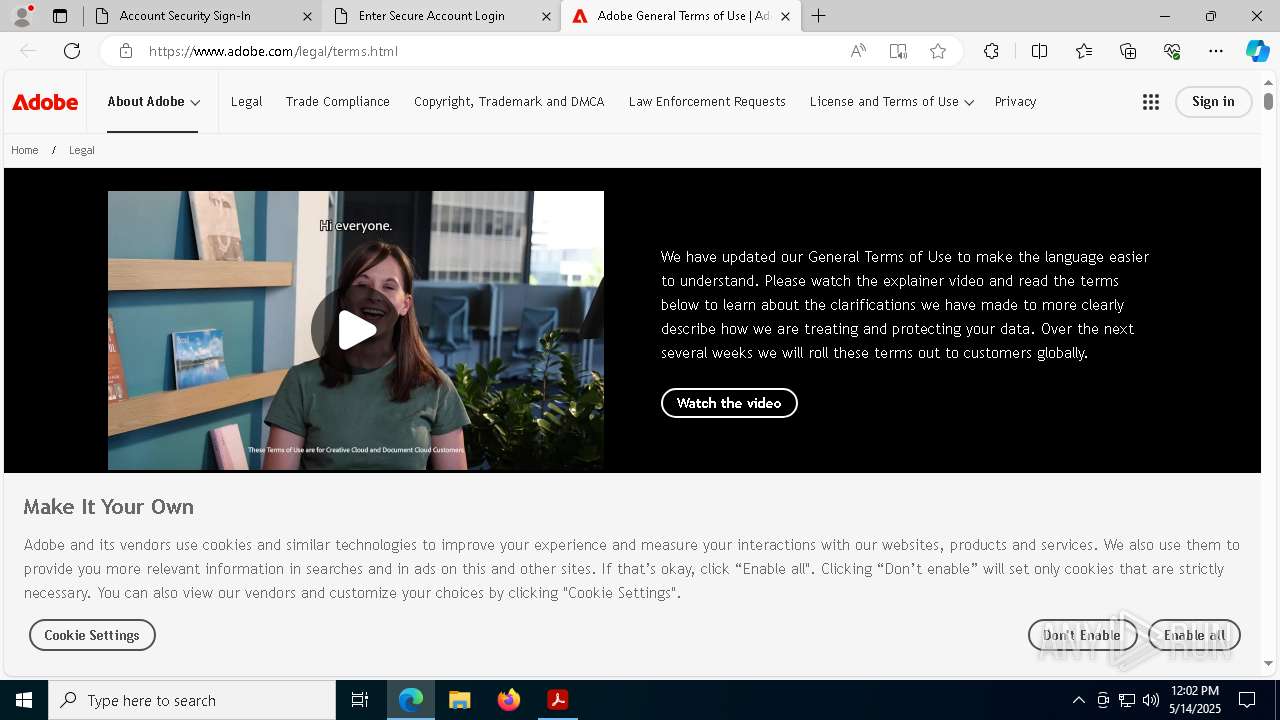Click the page vertical scrollbar thumb
This screenshot has width=1280, height=720.
(1268, 101)
